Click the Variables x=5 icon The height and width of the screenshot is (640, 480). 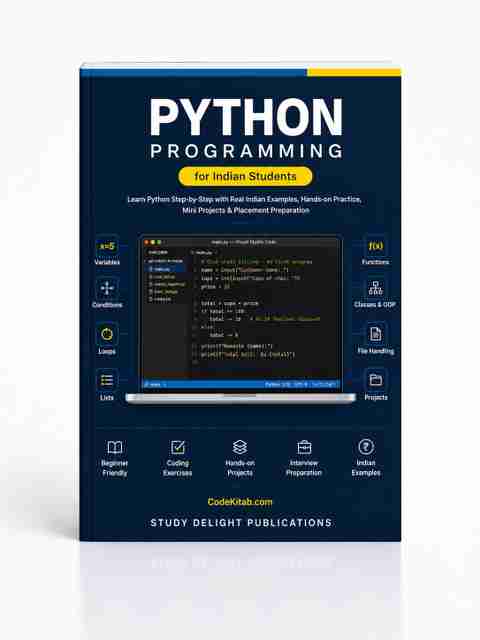[107, 247]
